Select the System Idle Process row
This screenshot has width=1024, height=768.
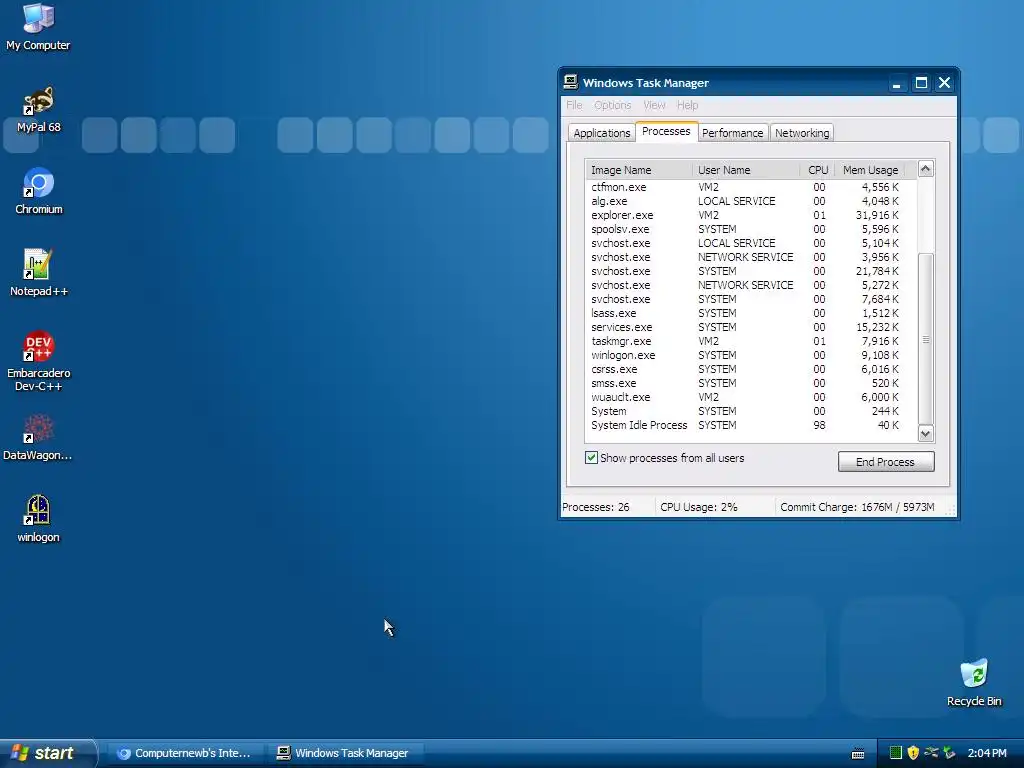751,425
